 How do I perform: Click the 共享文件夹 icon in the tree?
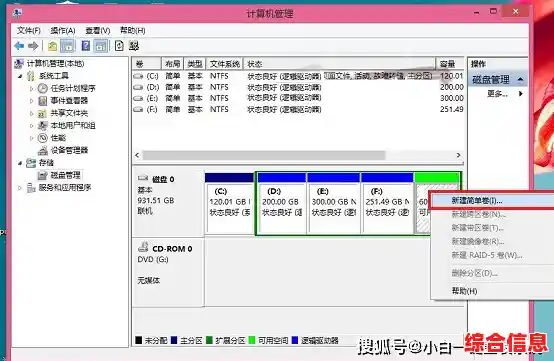tap(42, 113)
